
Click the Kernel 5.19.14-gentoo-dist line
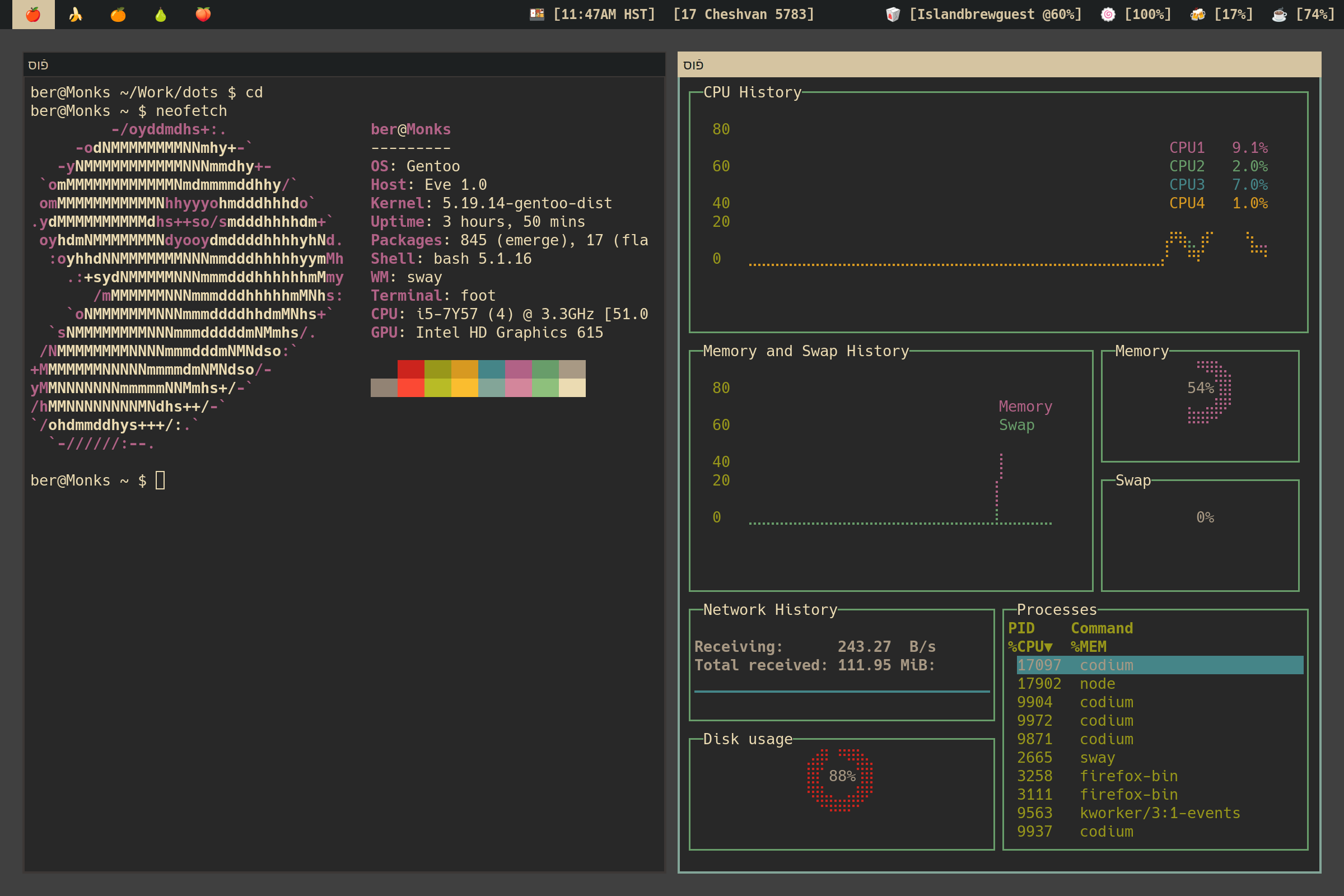tap(492, 203)
